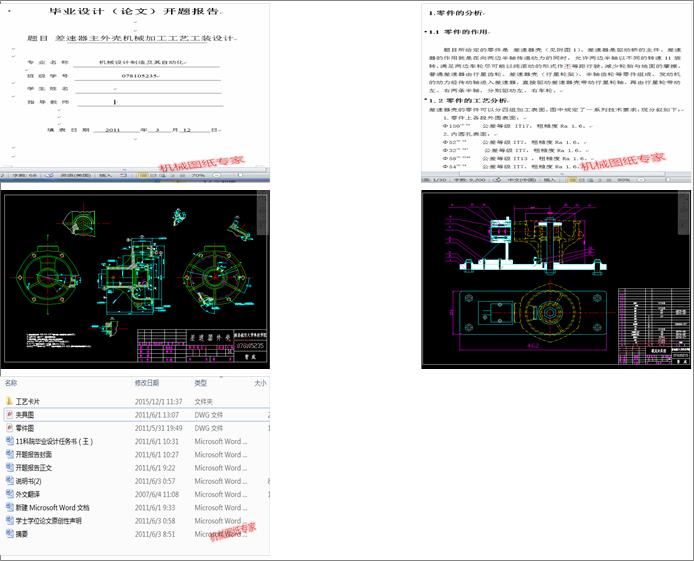Click horizontal scrollbar in right Word document
Image resolution: width=694 pixels, height=561 pixels.
pyautogui.click(x=562, y=174)
